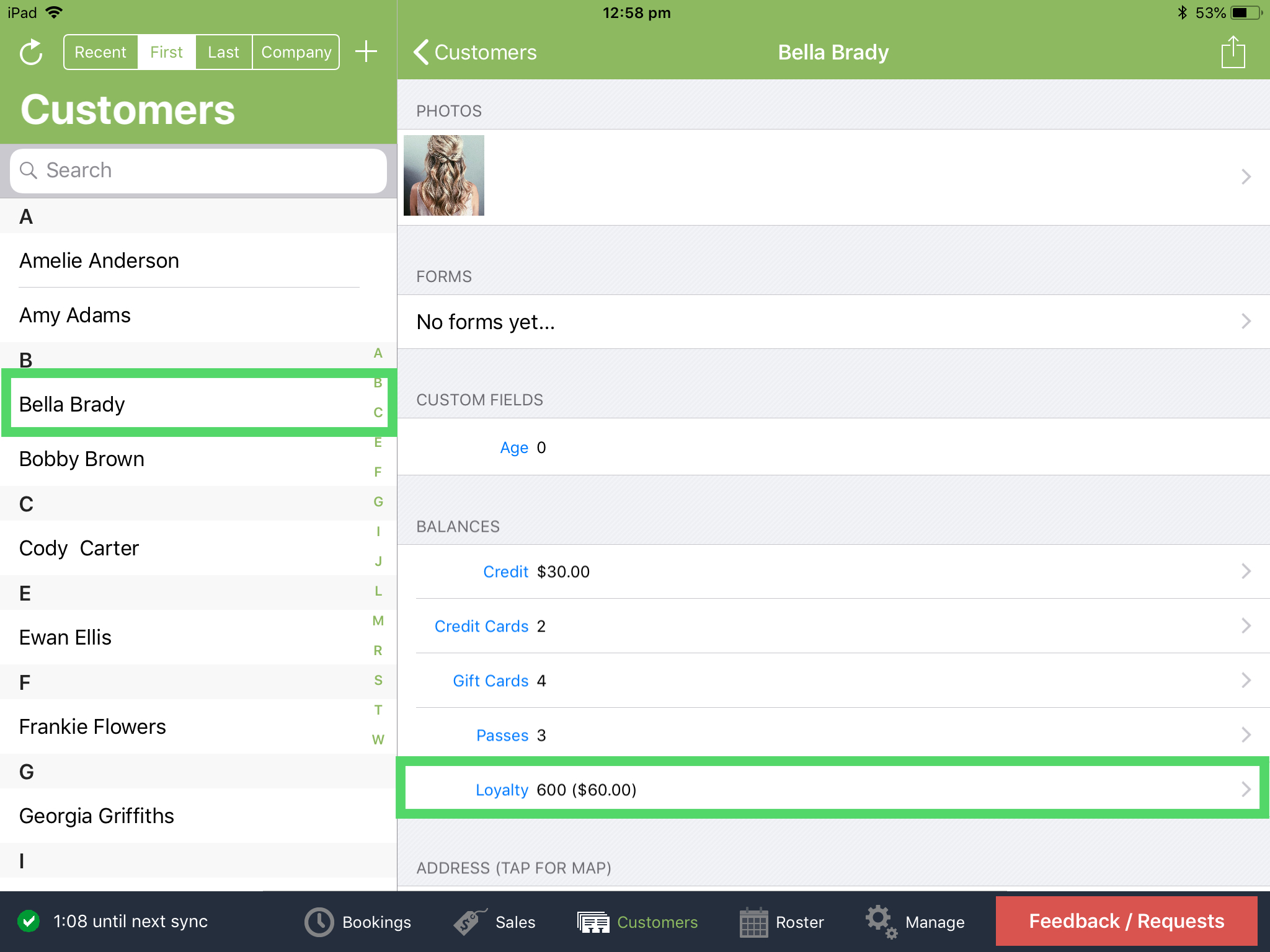
Task: Jump to letter S in index
Action: click(378, 680)
